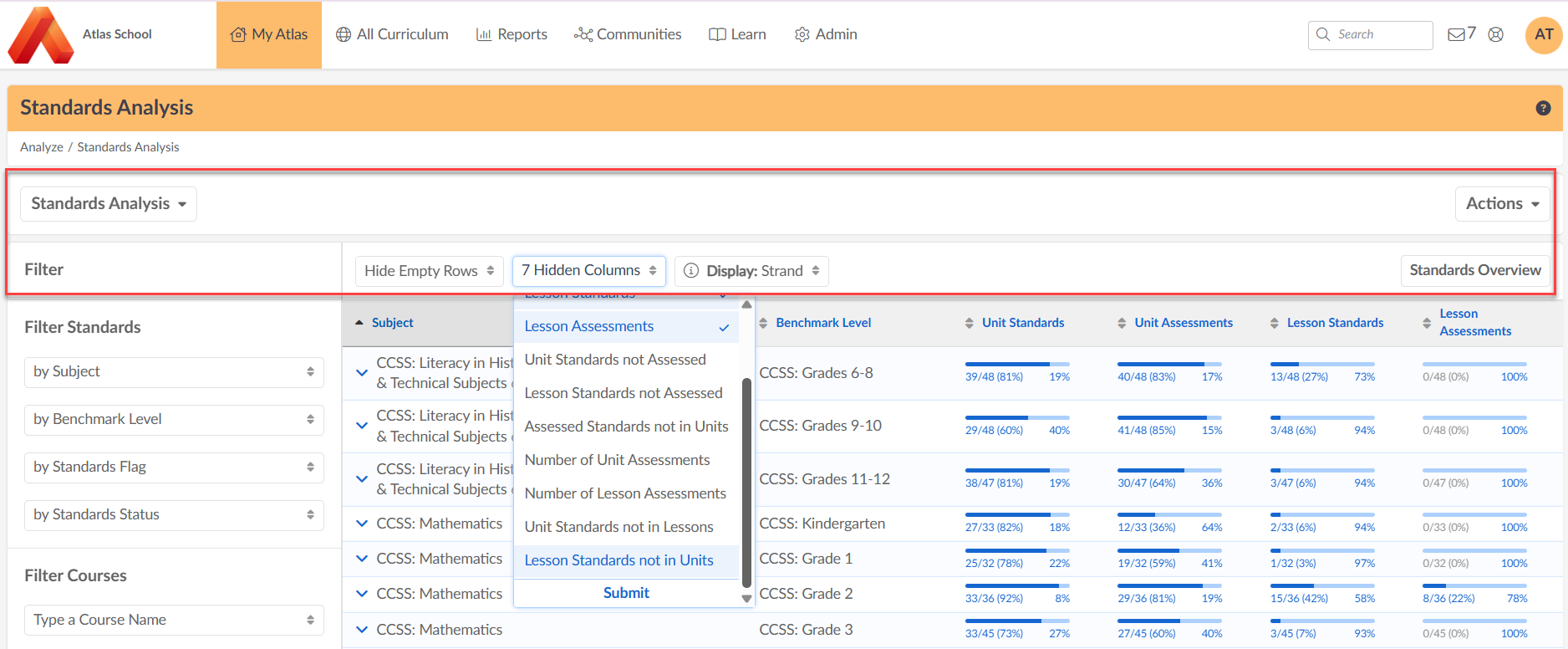
Task: Expand the CCSS Grades 6-8 row chevron
Action: pos(362,373)
